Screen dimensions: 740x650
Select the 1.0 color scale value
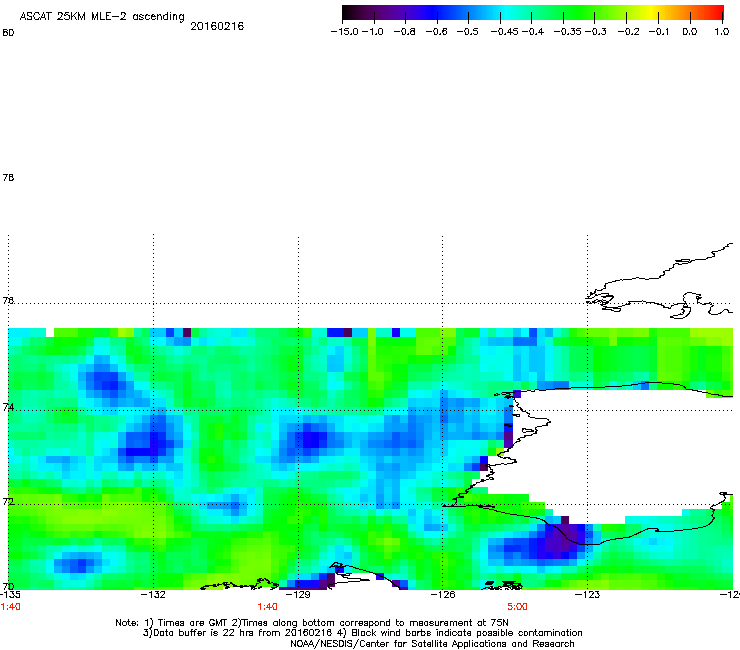coord(722,32)
